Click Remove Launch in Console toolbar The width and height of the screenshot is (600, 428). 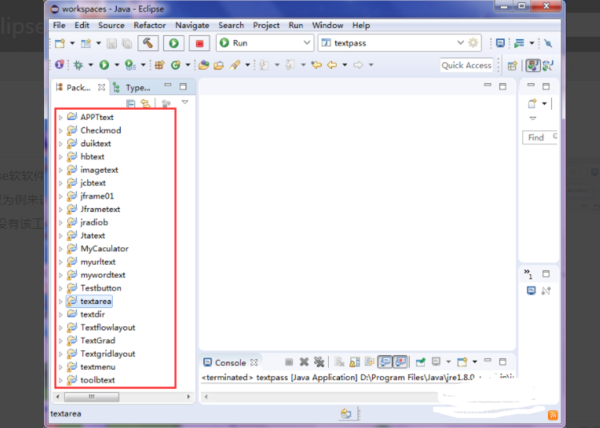(x=304, y=361)
